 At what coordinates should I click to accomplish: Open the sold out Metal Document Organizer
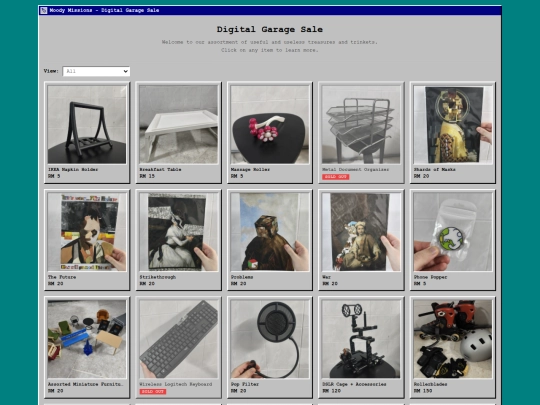click(361, 133)
